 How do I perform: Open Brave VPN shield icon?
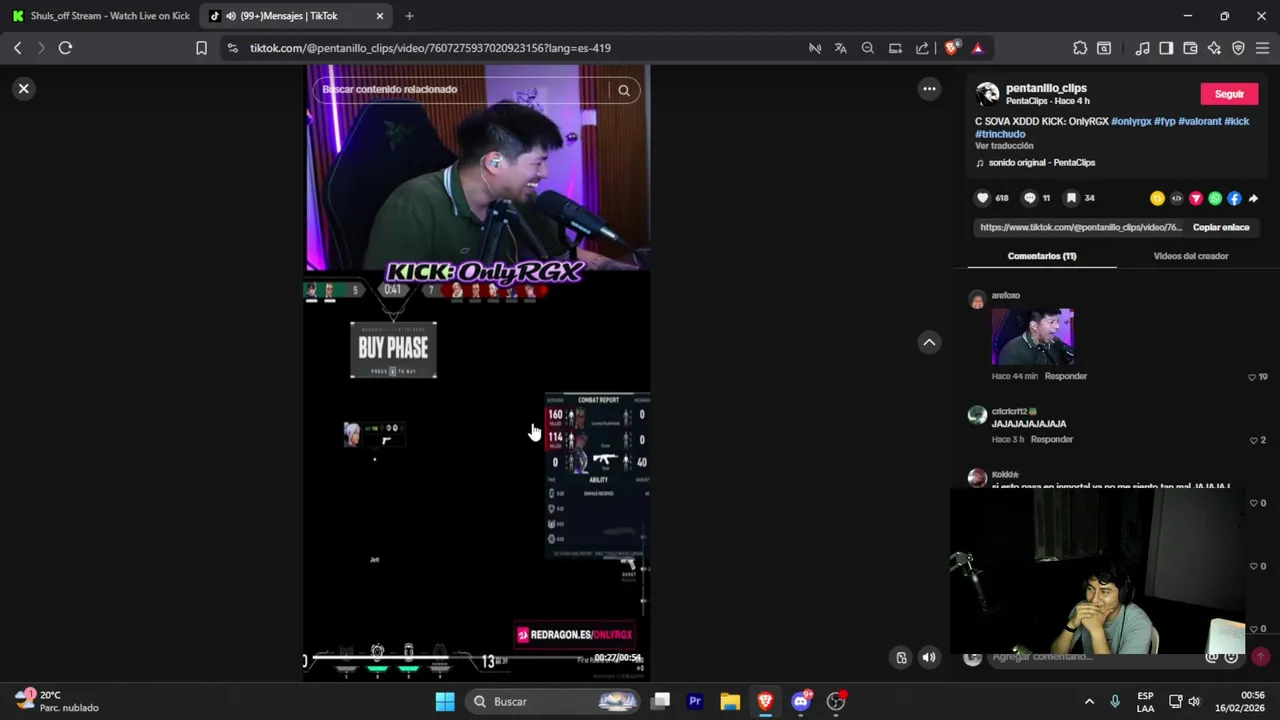(x=1238, y=48)
